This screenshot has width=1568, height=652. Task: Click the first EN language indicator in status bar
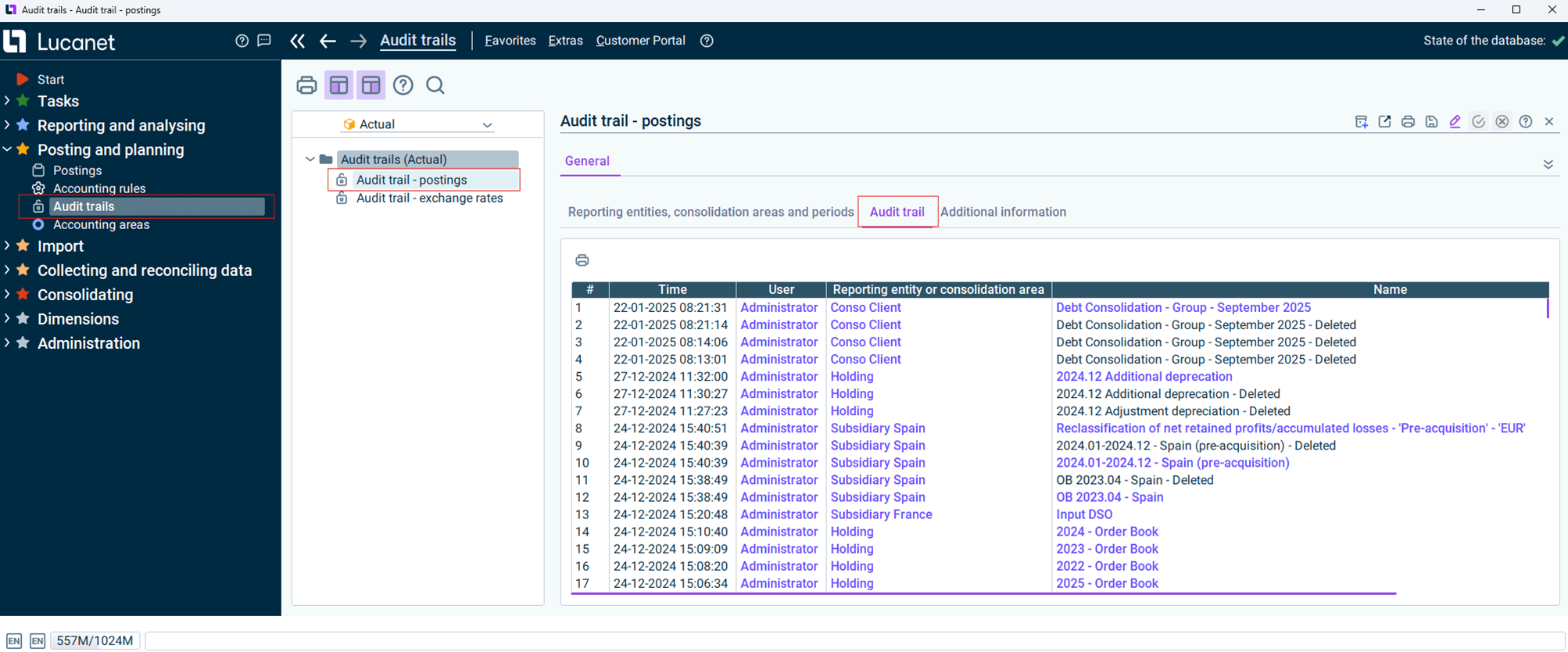[x=14, y=641]
